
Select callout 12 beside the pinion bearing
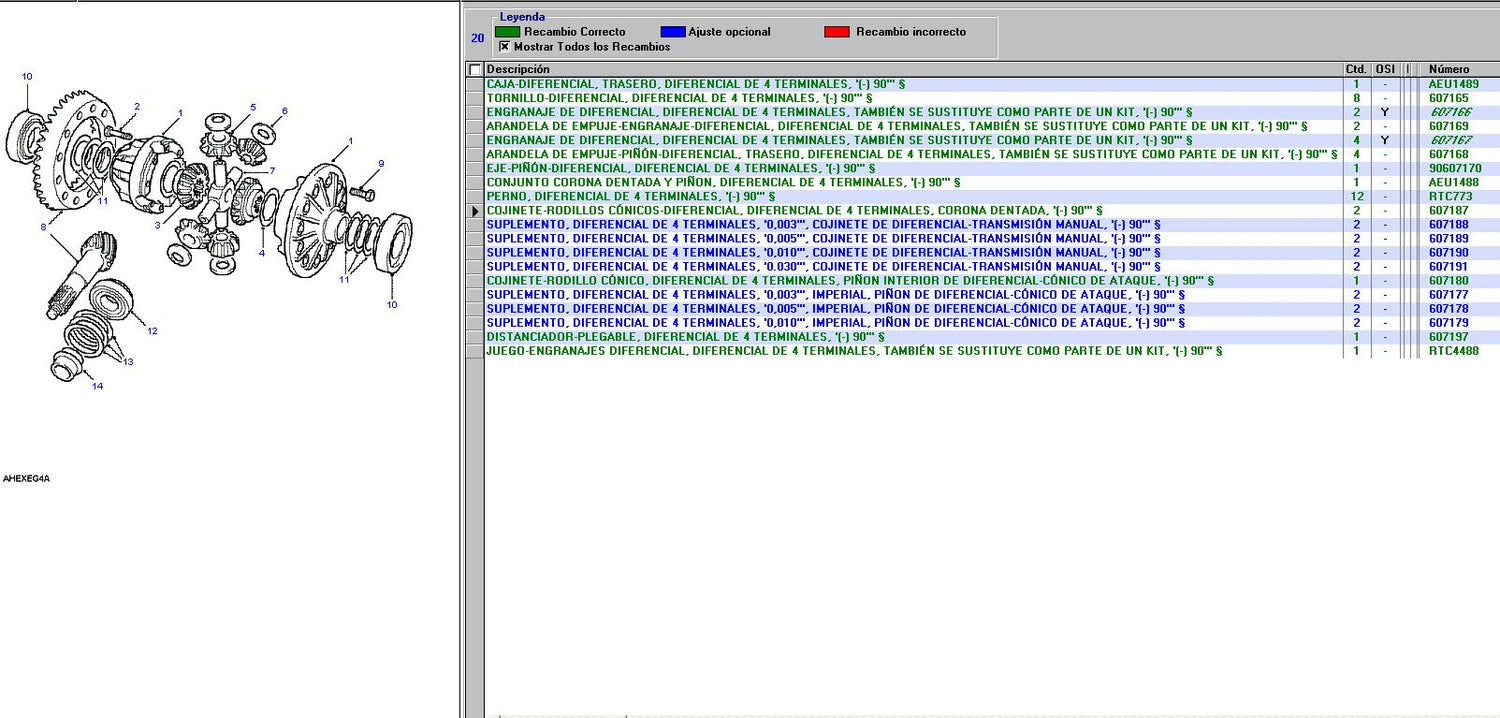(x=152, y=331)
